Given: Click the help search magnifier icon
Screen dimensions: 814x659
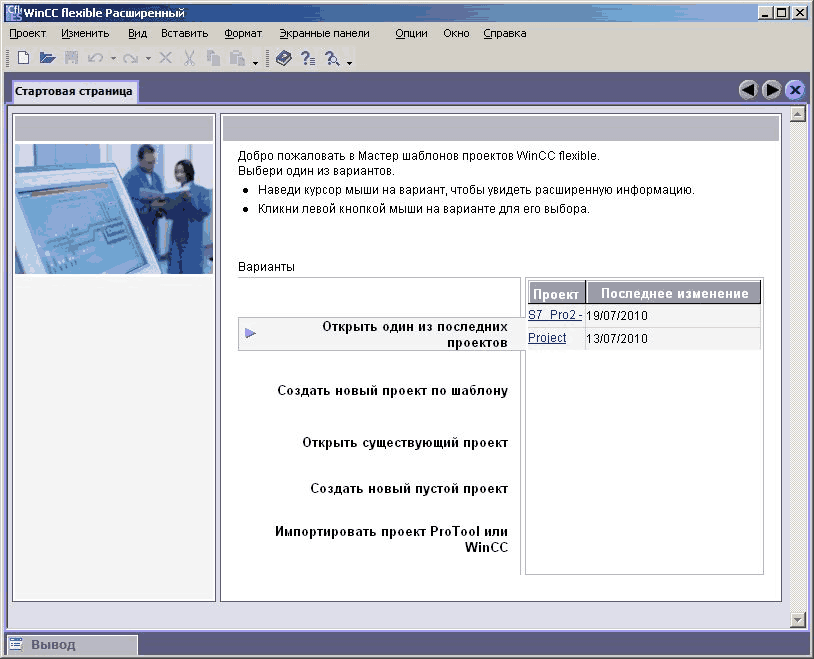Looking at the screenshot, I should [332, 59].
